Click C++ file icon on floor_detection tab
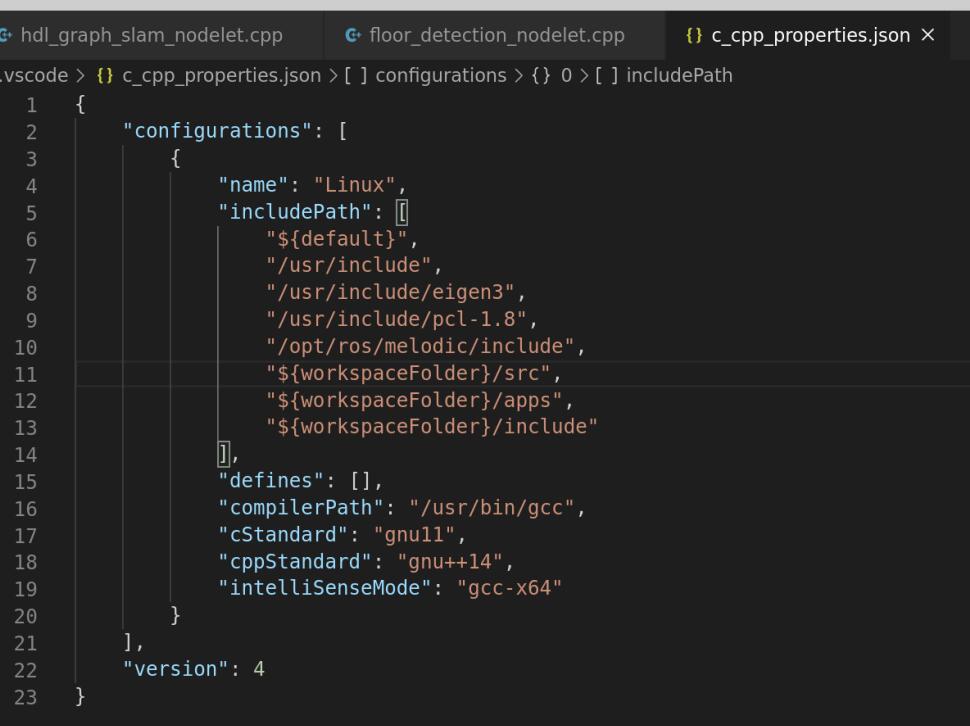This screenshot has width=970, height=726. pyautogui.click(x=353, y=35)
